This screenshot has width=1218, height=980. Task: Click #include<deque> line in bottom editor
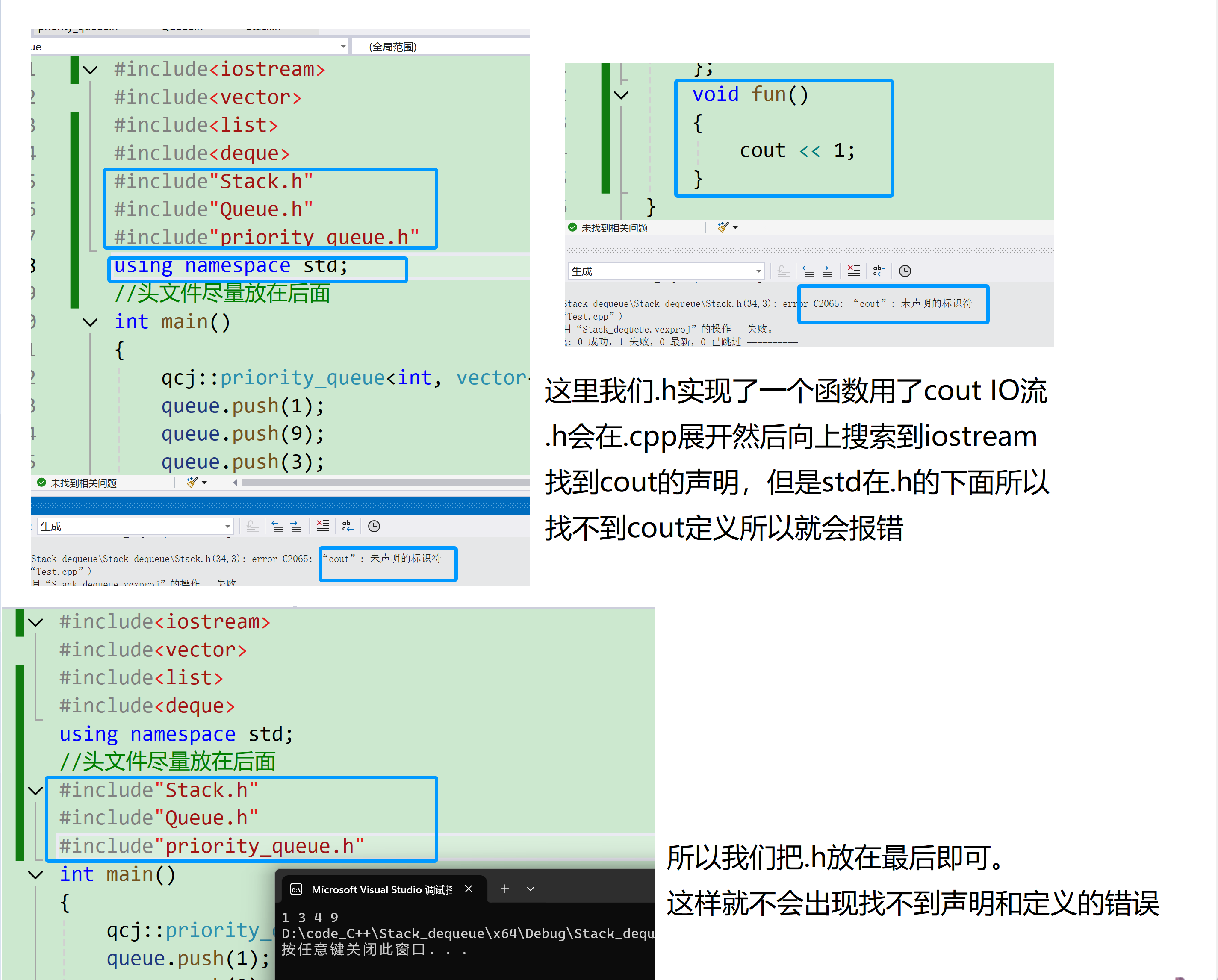tap(147, 706)
